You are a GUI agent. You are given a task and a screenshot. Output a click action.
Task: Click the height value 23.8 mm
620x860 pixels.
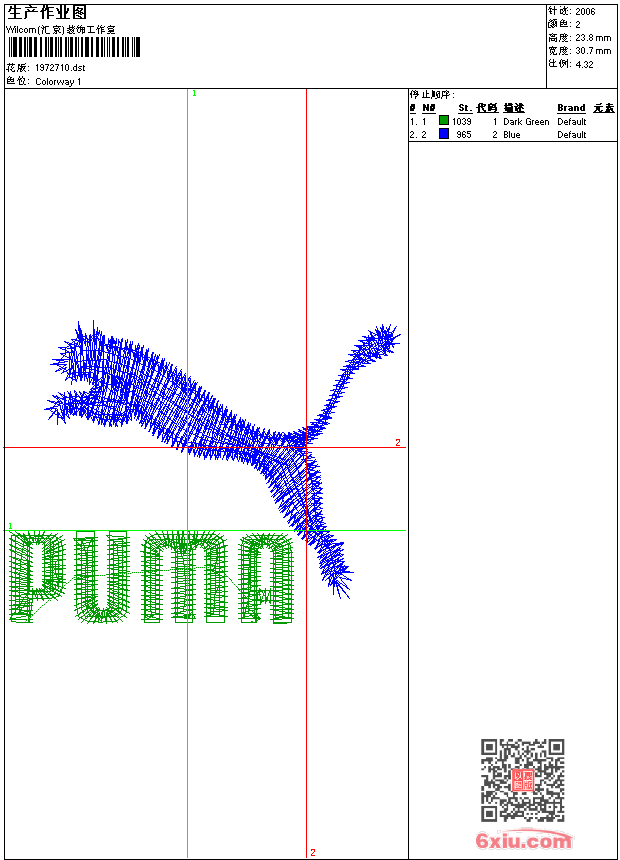593,38
